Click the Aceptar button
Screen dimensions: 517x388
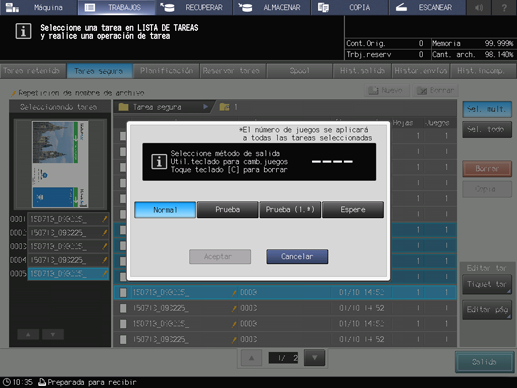(x=220, y=257)
